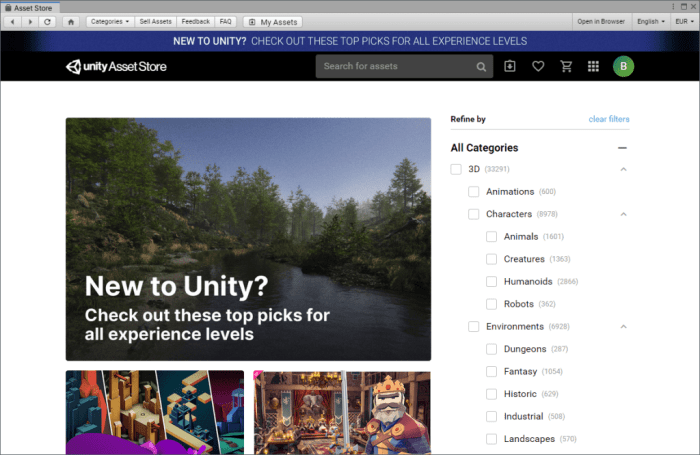This screenshot has width=700, height=455.
Task: Click the Robots category label
Action: coord(519,304)
